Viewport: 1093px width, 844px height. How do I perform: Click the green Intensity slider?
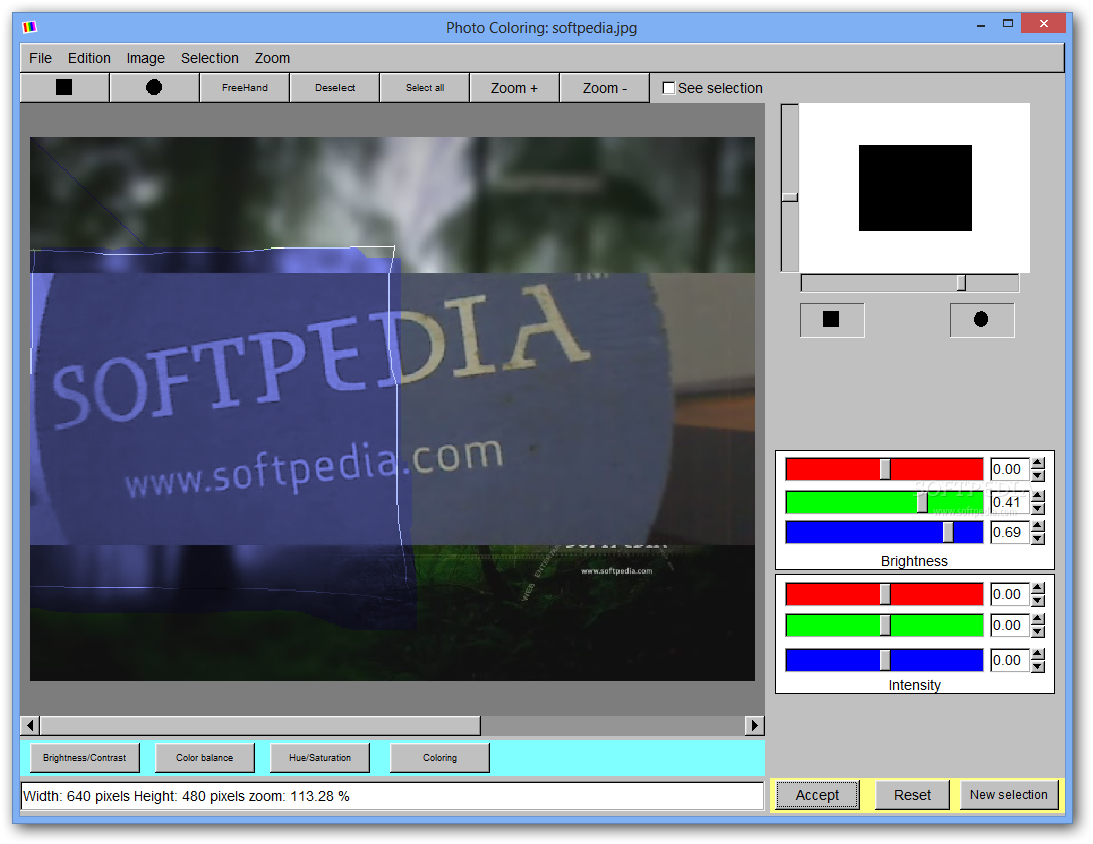884,626
